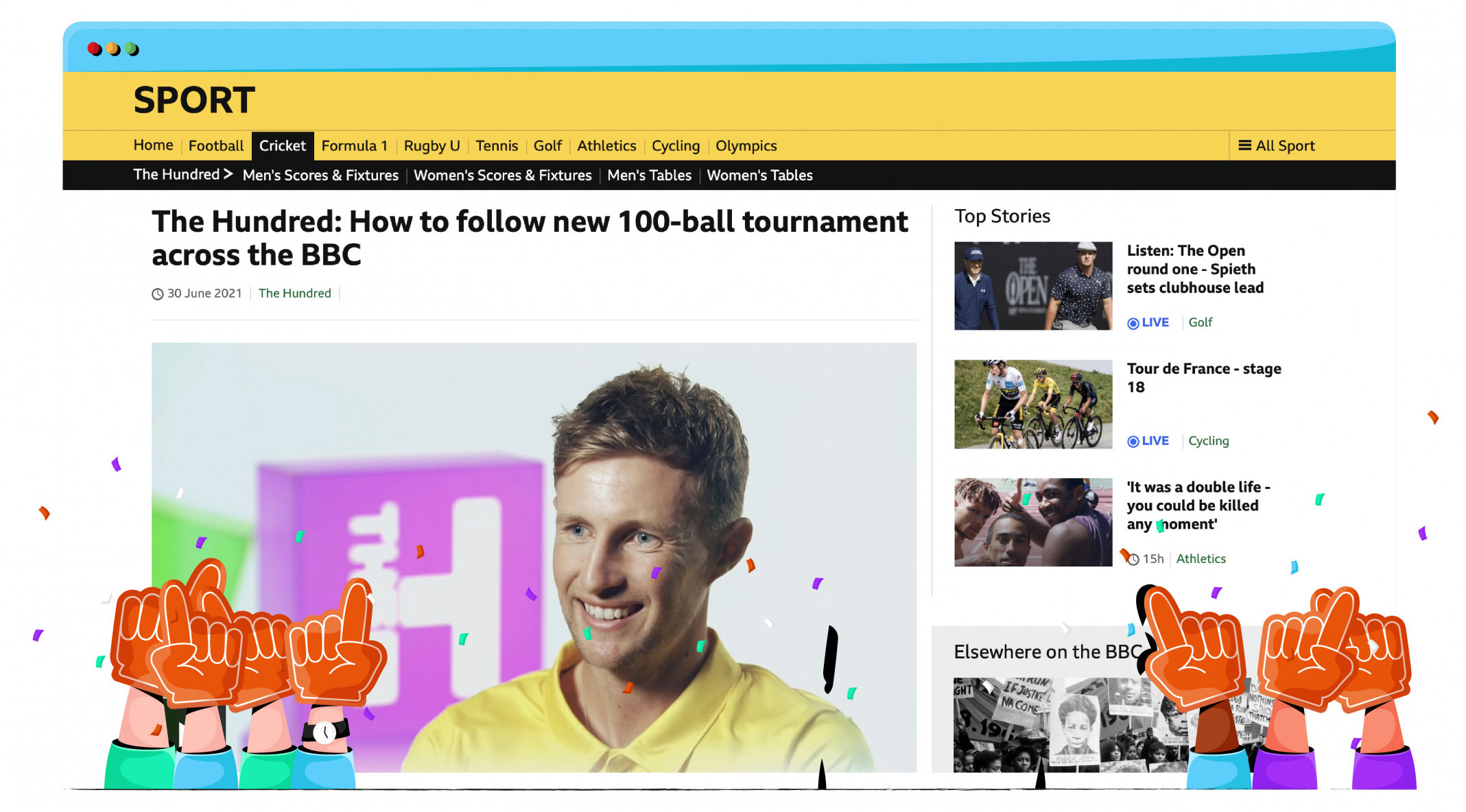Click the Top Stories heading
This screenshot has width=1466, height=812.
1002,216
